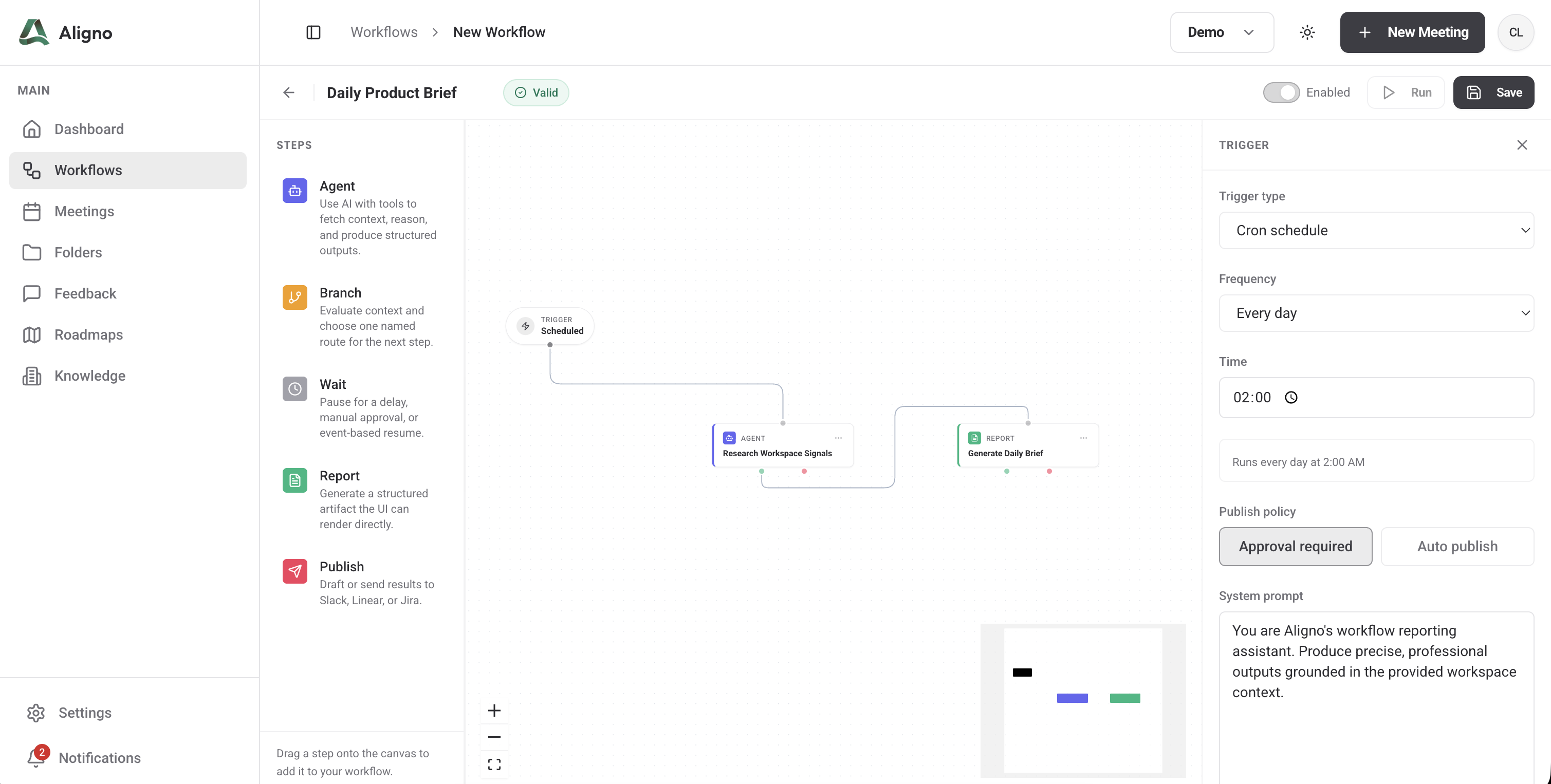Click the New Meeting button
1551x784 pixels.
pos(1412,32)
